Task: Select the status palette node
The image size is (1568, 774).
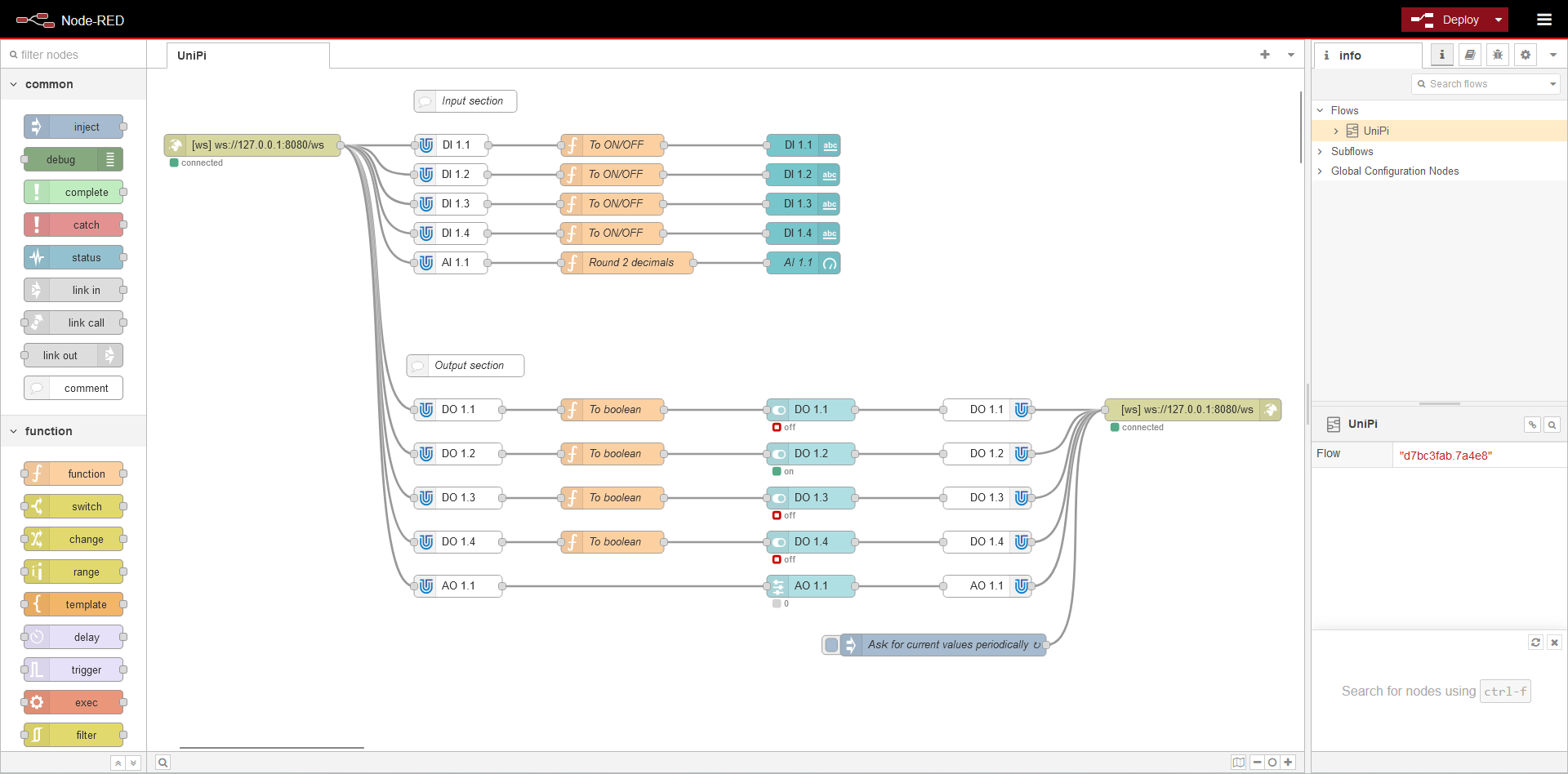Action: (73, 257)
